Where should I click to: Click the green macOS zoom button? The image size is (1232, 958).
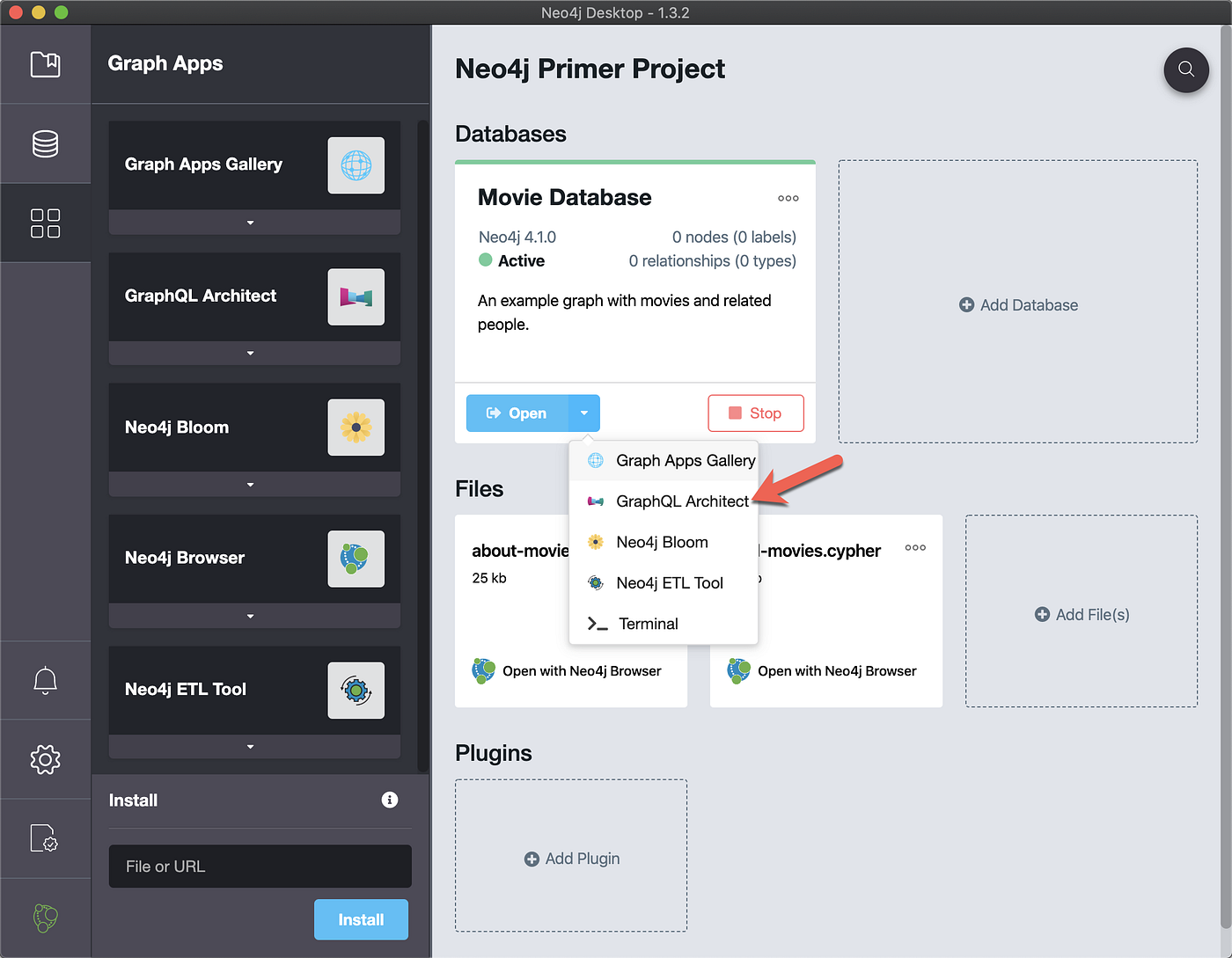[61, 12]
